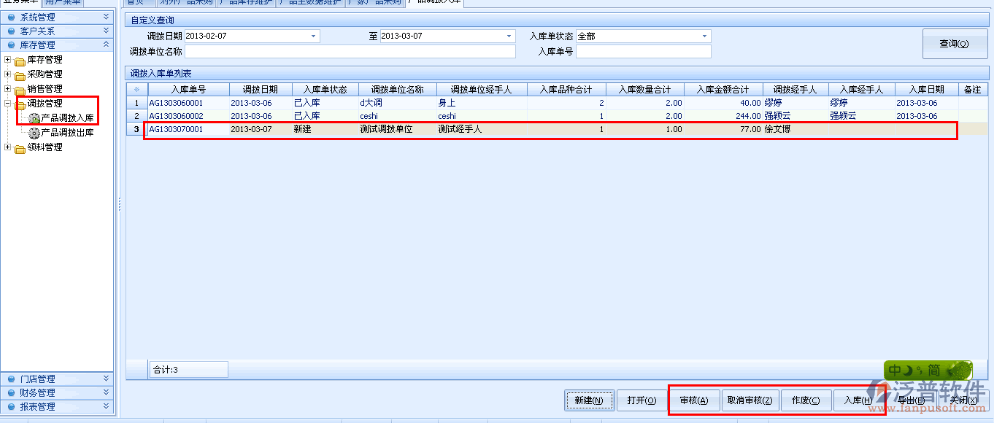
Task: Click the 打开(O) button
Action: pos(641,401)
